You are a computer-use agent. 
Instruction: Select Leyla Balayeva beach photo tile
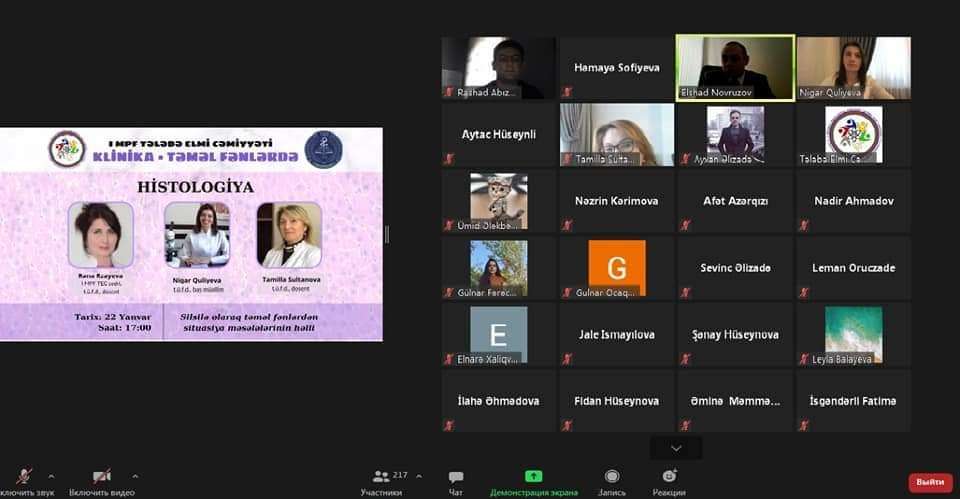point(853,335)
